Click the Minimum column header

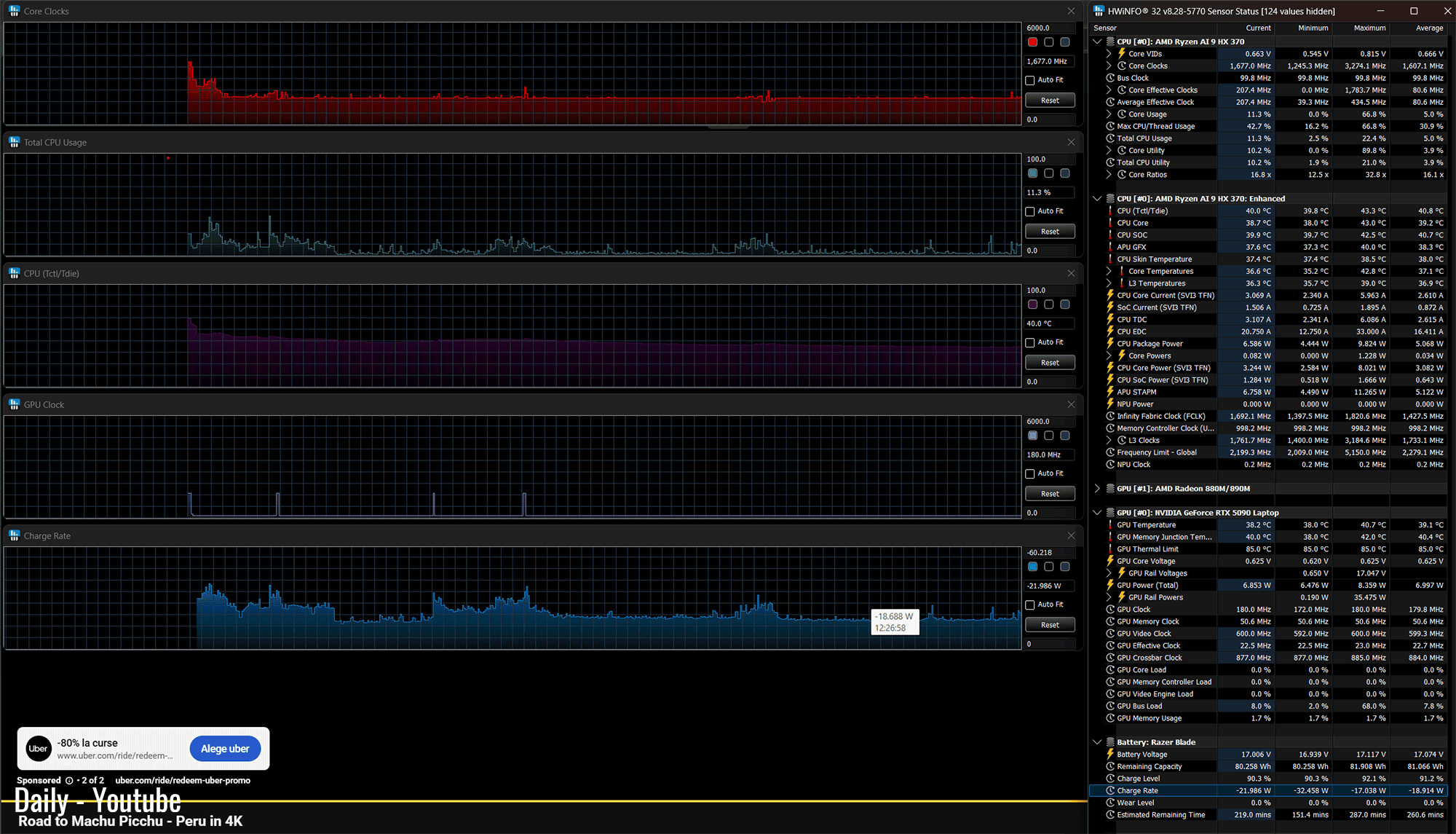1303,28
